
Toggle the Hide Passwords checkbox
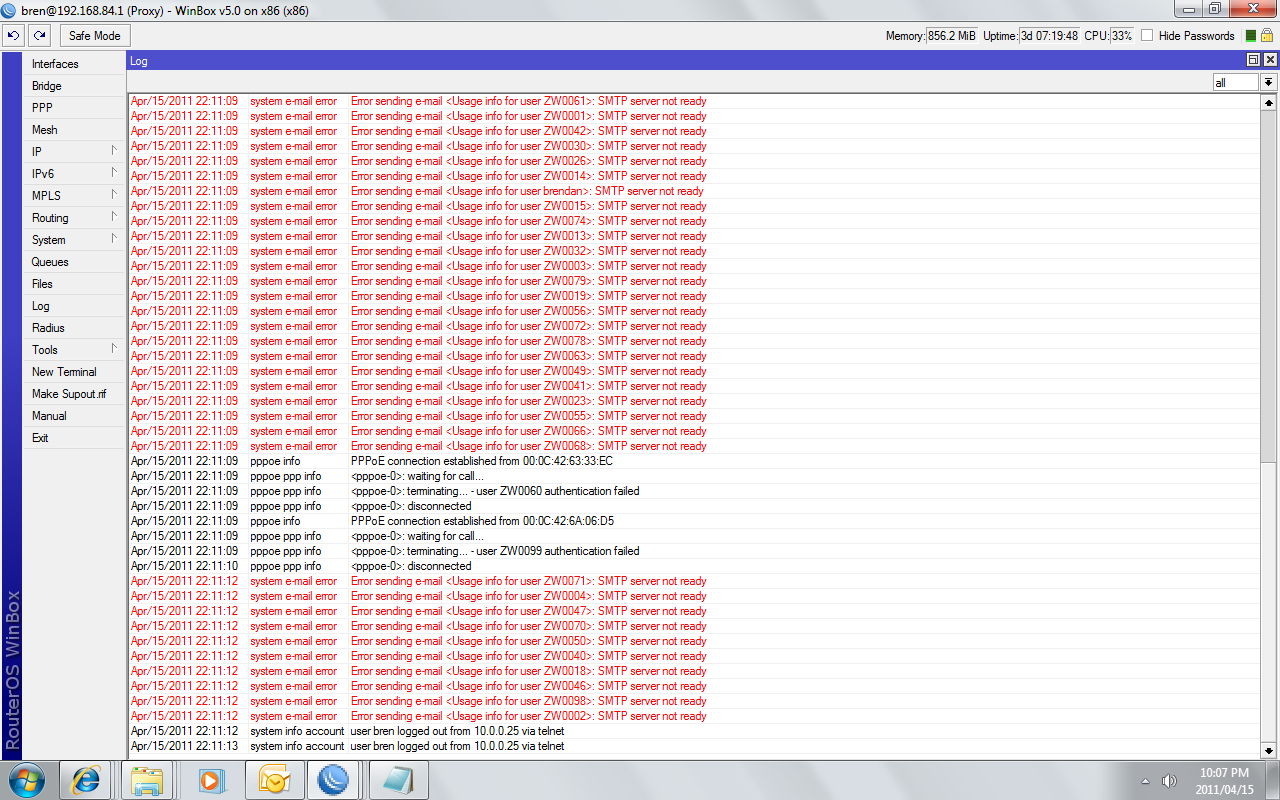1147,36
